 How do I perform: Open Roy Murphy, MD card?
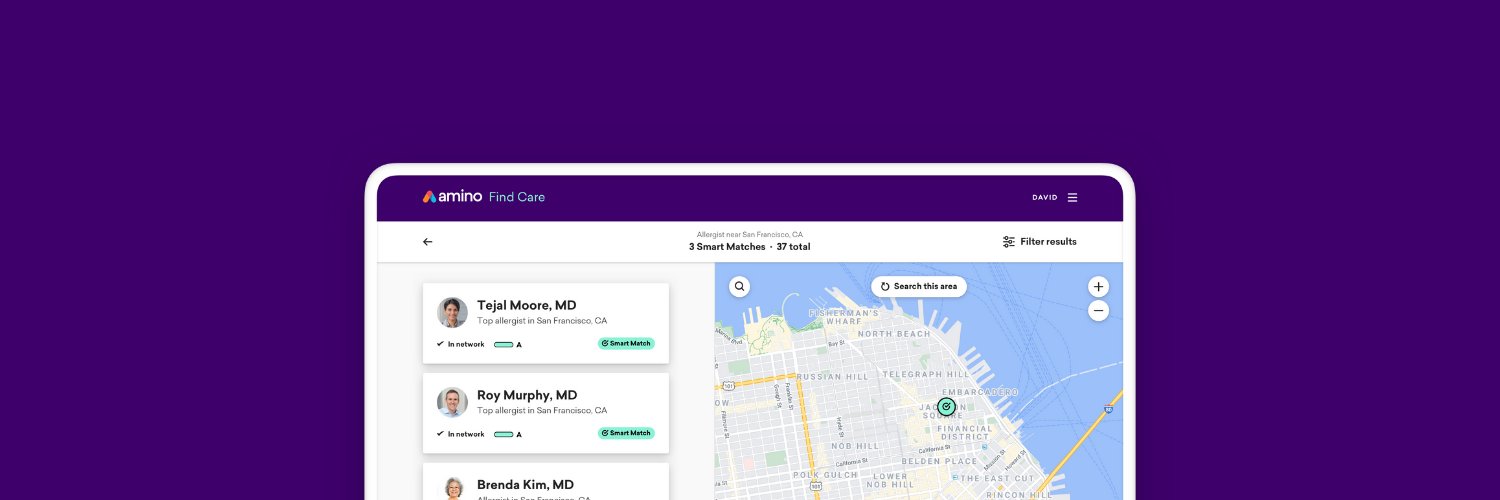[546, 413]
